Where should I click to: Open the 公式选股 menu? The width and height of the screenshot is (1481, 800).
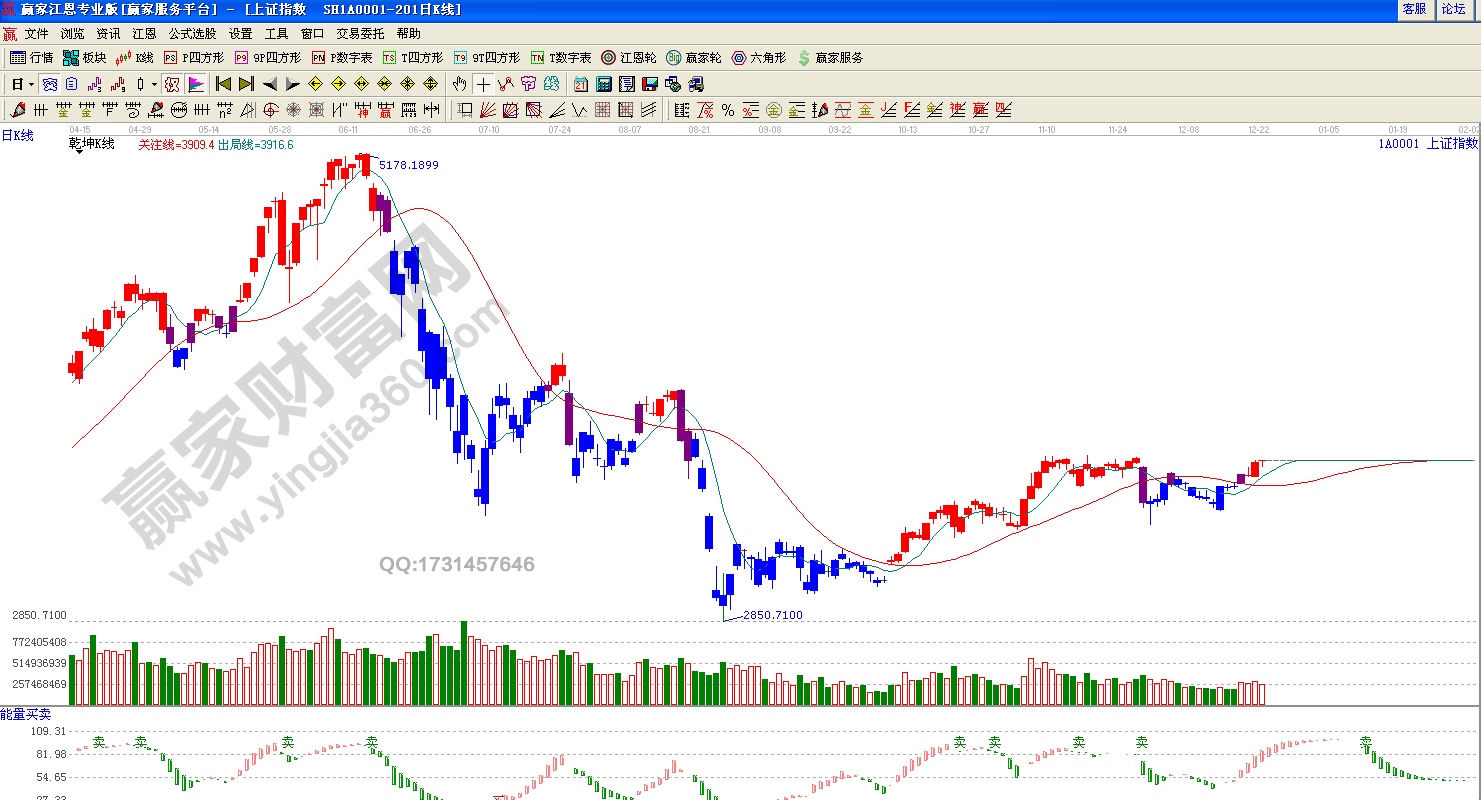coord(192,34)
